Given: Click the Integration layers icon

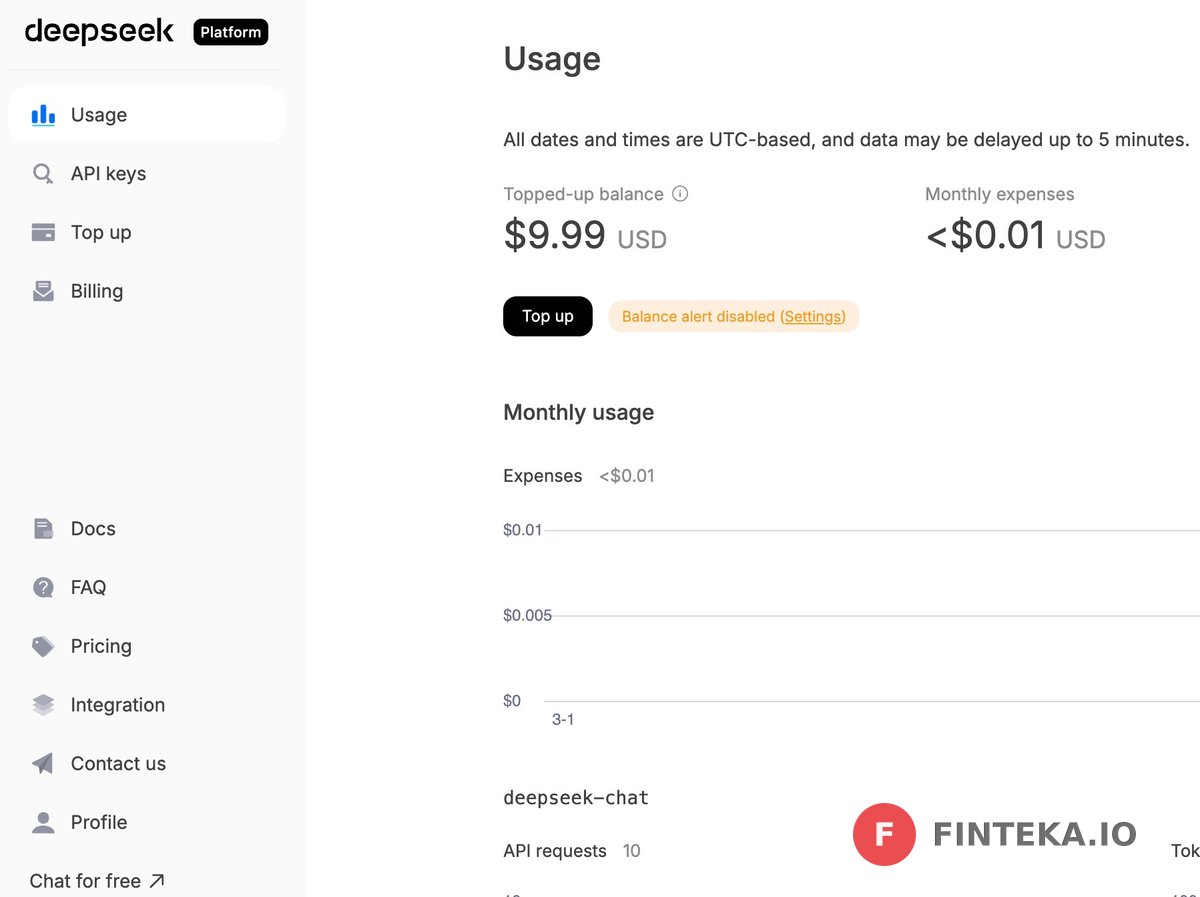Looking at the screenshot, I should [x=43, y=705].
